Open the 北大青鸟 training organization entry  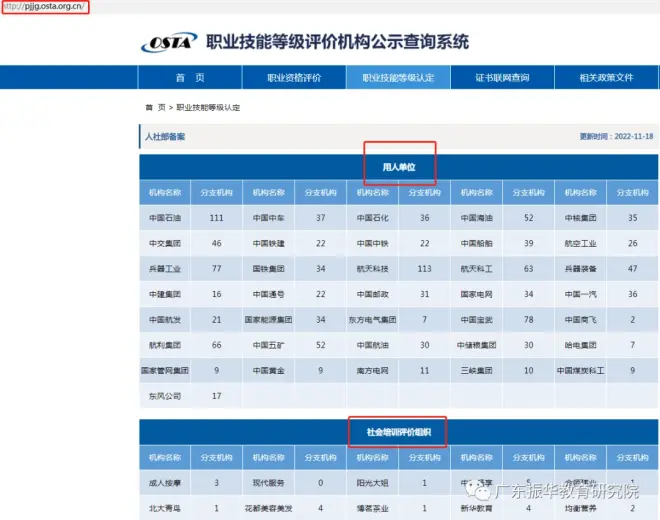(165, 508)
